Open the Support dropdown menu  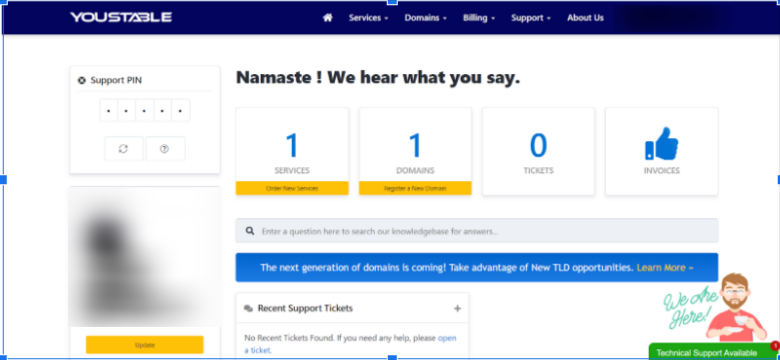coord(531,18)
